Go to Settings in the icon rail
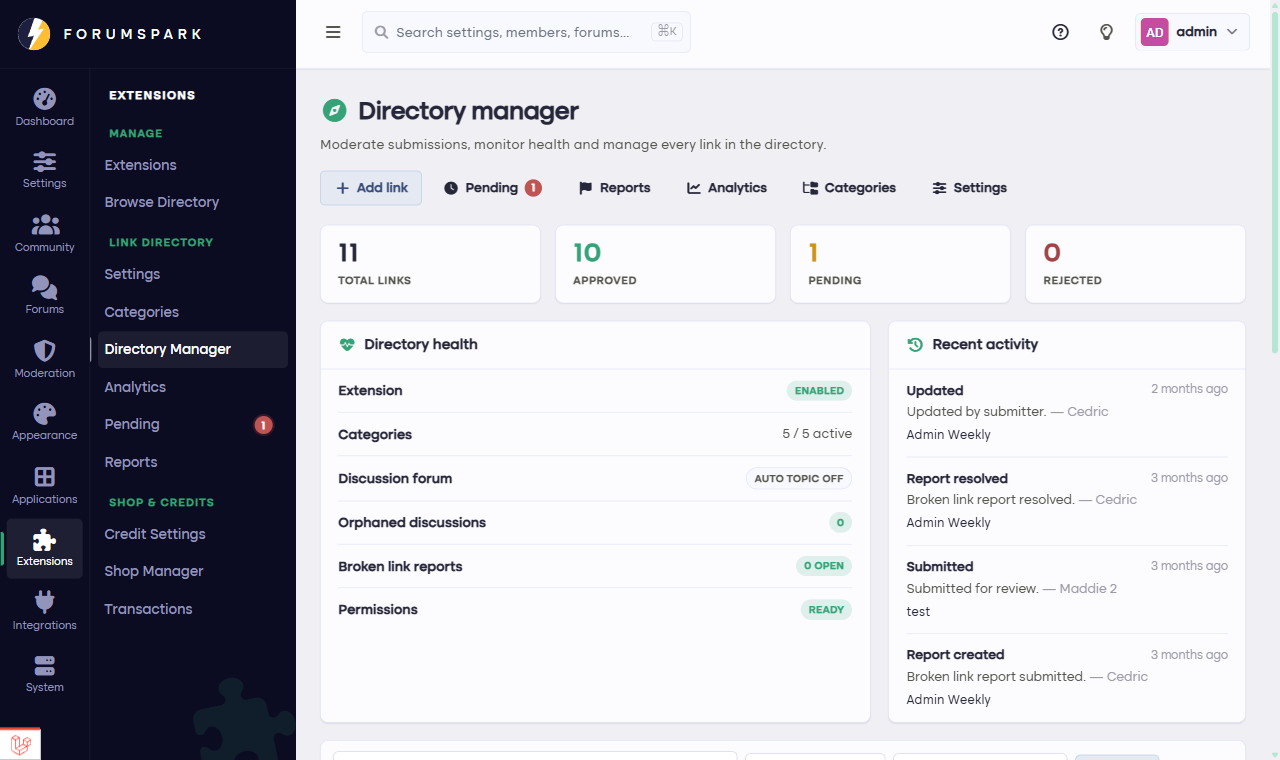This screenshot has width=1280, height=760. tap(44, 170)
